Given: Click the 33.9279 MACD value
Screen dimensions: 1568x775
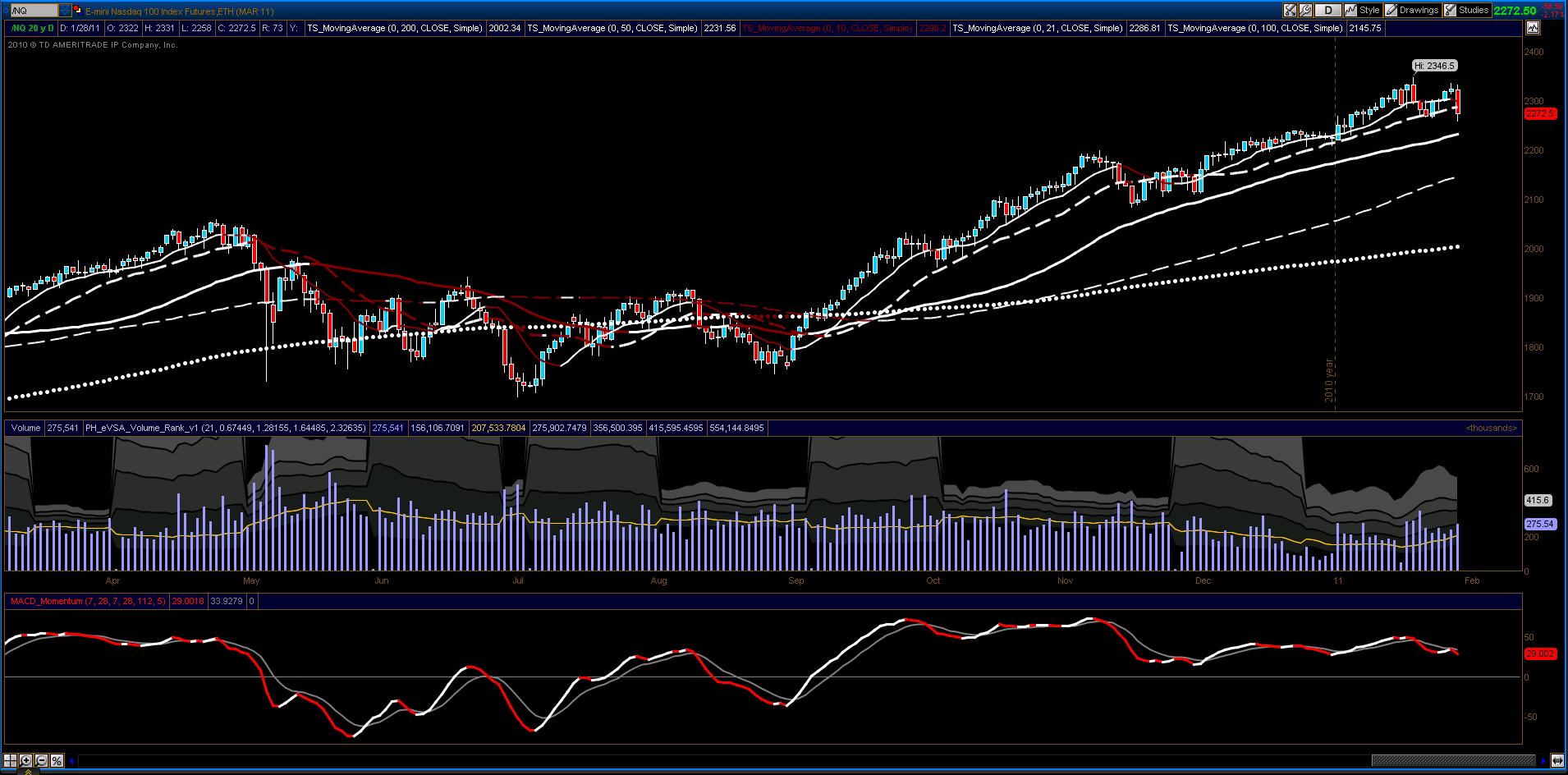Looking at the screenshot, I should click(226, 602).
